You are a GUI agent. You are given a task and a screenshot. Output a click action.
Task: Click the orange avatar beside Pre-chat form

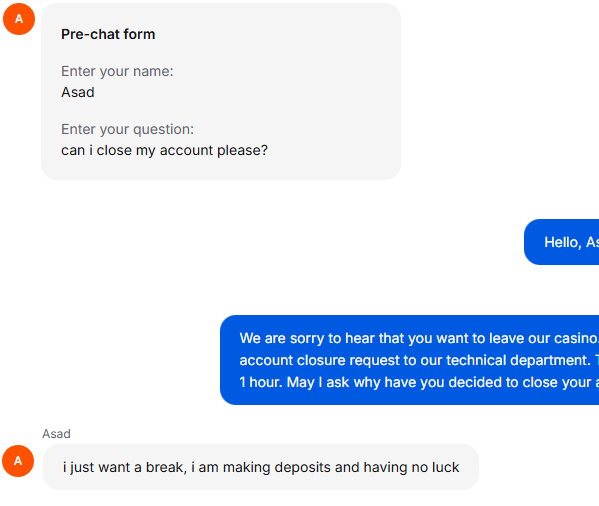point(19,19)
